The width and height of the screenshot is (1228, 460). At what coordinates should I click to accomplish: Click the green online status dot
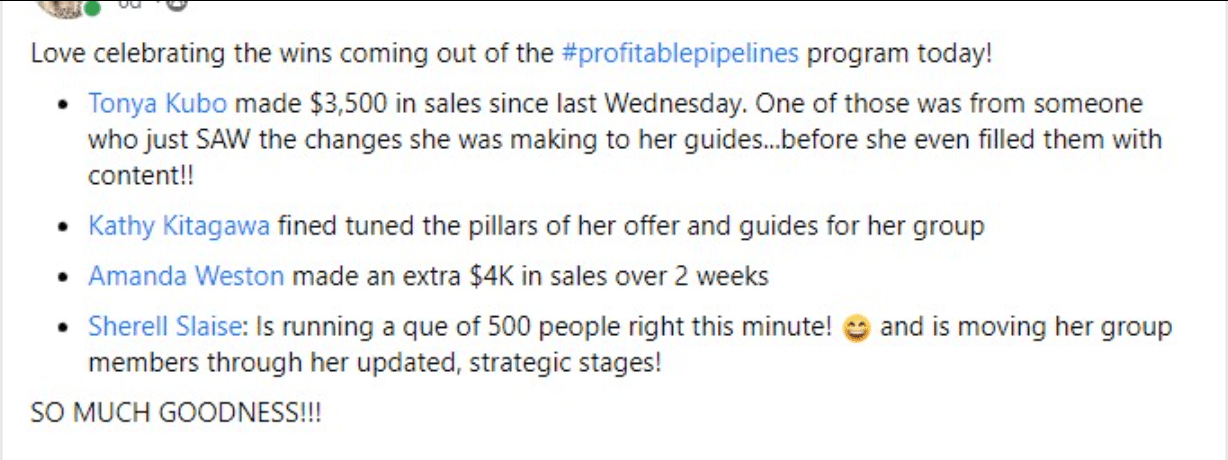click(x=92, y=10)
